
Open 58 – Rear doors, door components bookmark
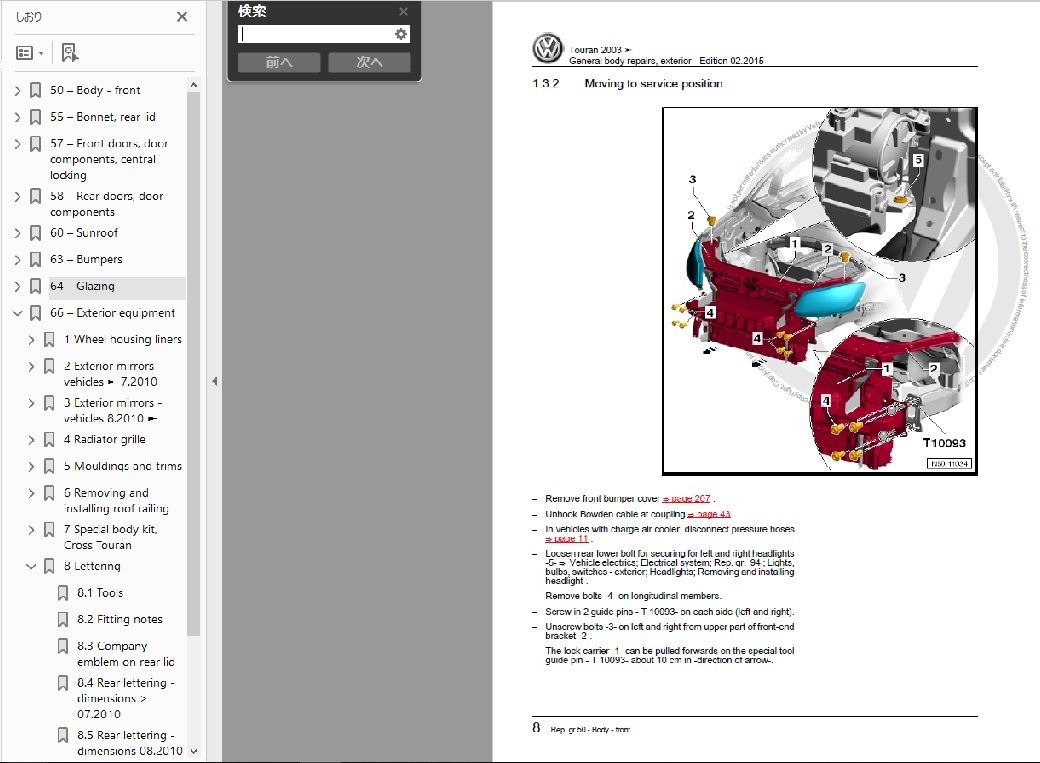coord(107,204)
